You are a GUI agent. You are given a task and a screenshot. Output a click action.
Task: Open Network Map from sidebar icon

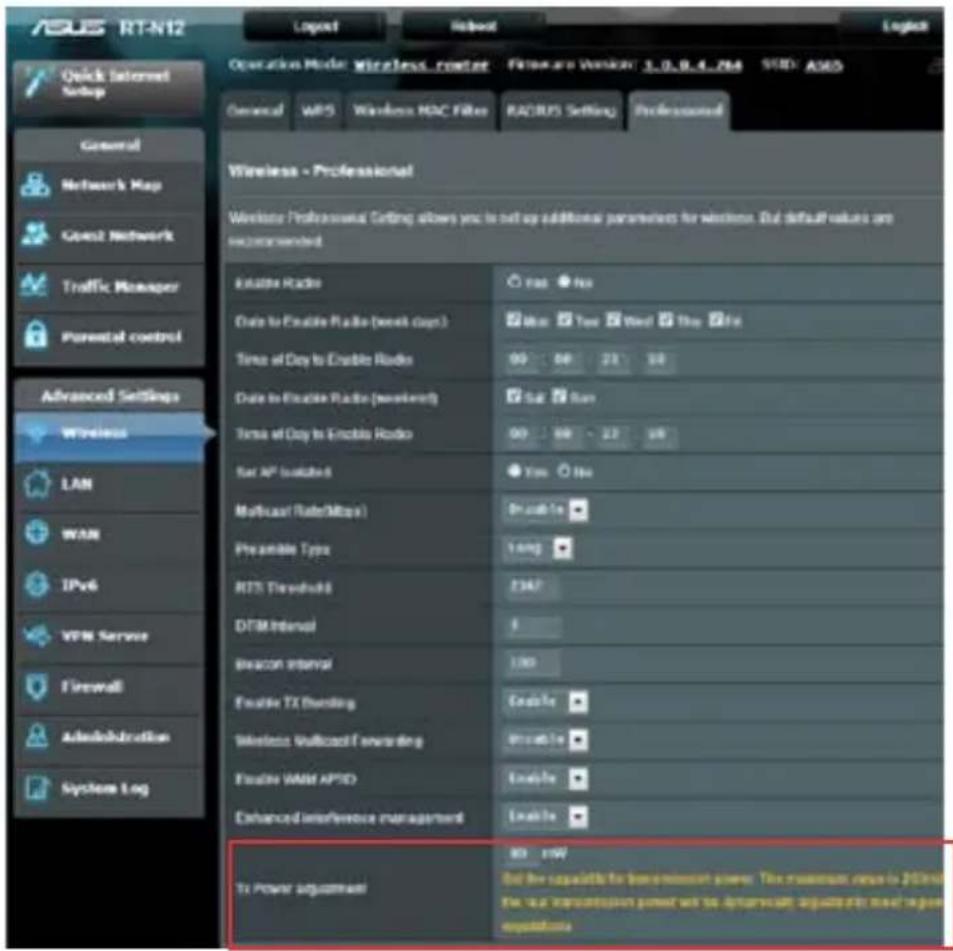pyautogui.click(x=35, y=185)
